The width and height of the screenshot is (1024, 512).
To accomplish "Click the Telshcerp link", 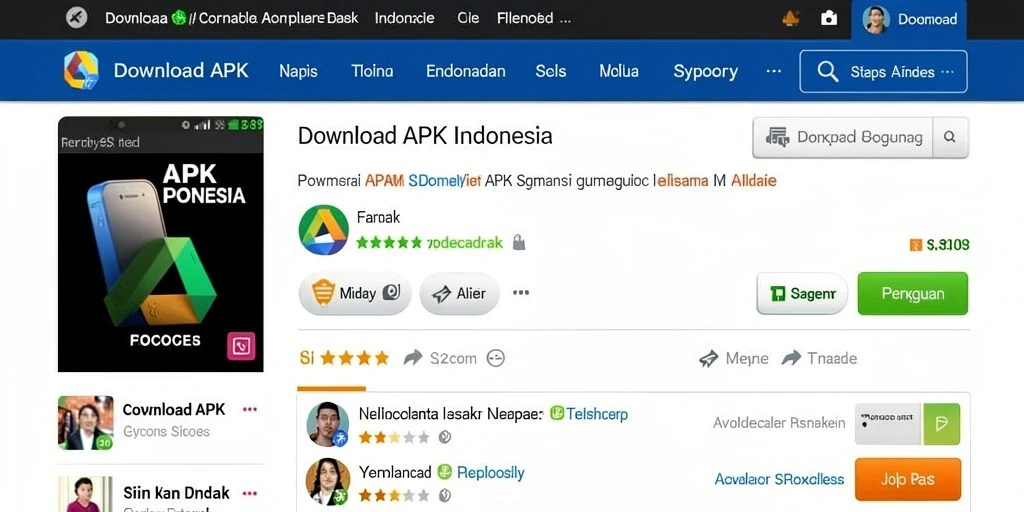I will (x=597, y=413).
